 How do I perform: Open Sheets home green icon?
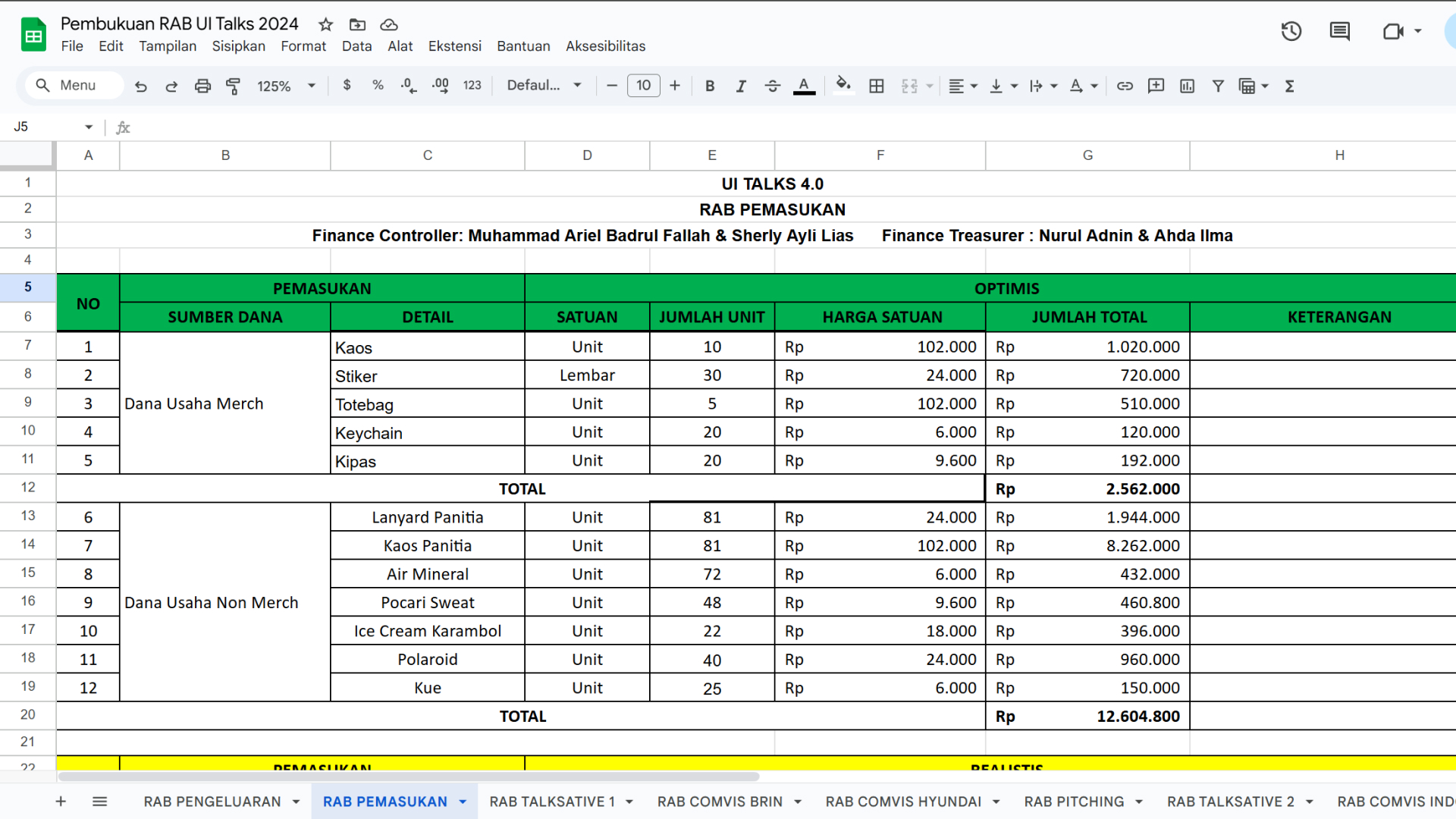click(33, 34)
